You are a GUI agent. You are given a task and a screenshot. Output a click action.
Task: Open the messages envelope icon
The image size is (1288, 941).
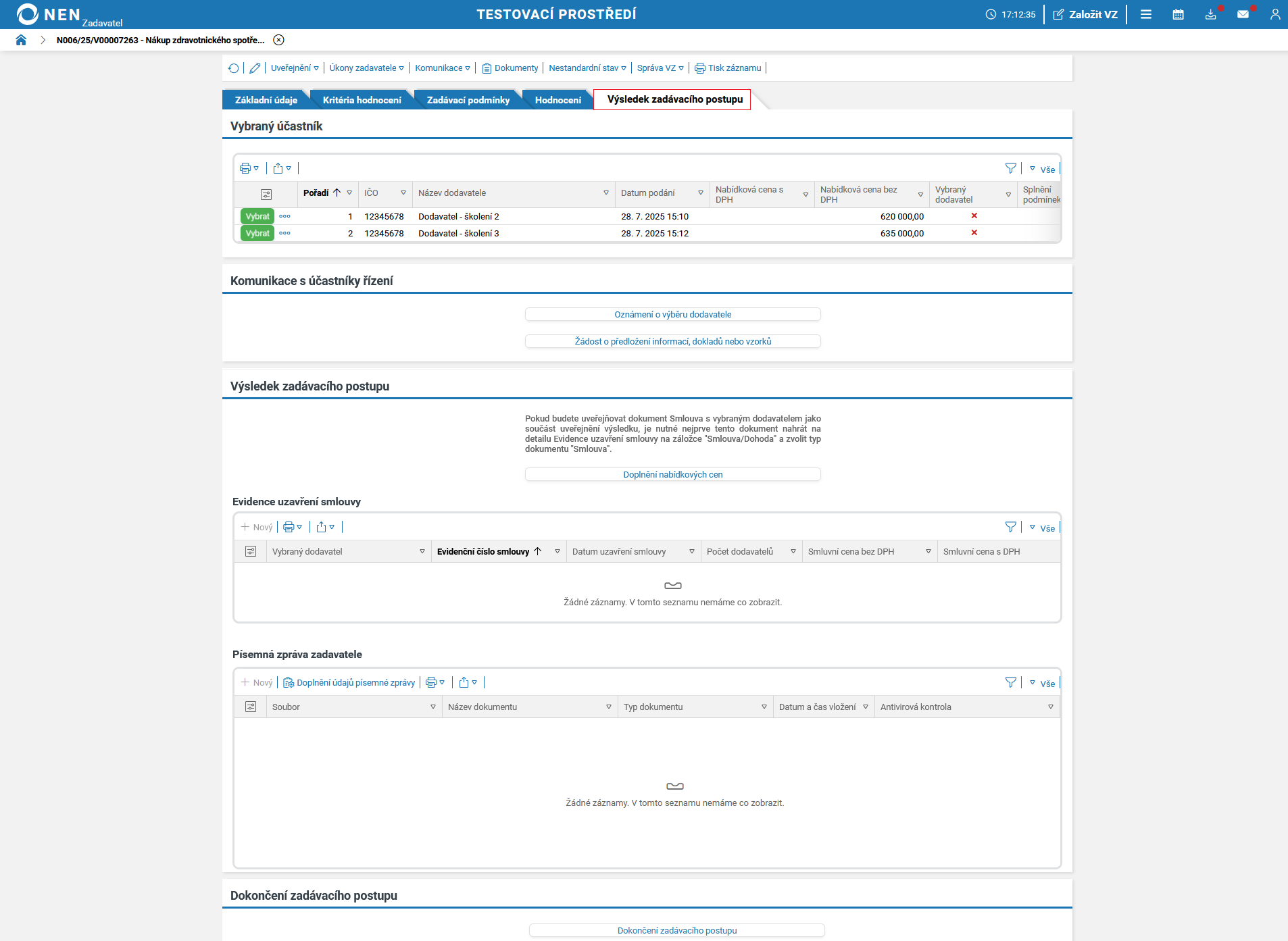coord(1243,14)
